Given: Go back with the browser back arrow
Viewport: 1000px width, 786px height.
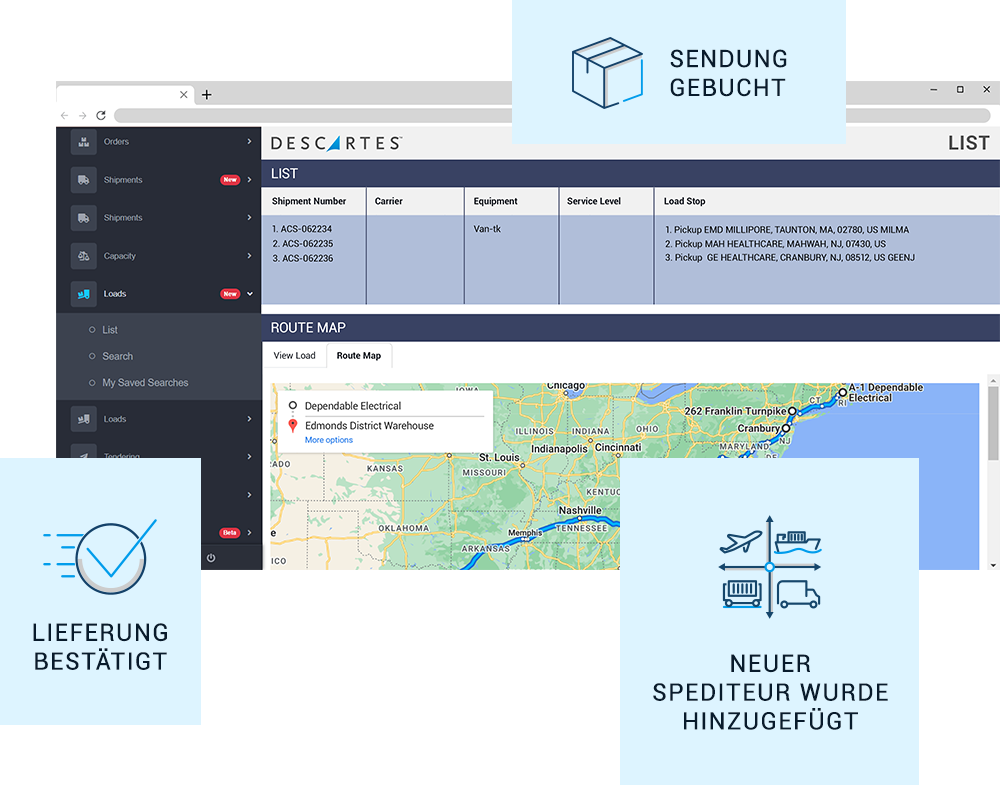Looking at the screenshot, I should point(64,115).
